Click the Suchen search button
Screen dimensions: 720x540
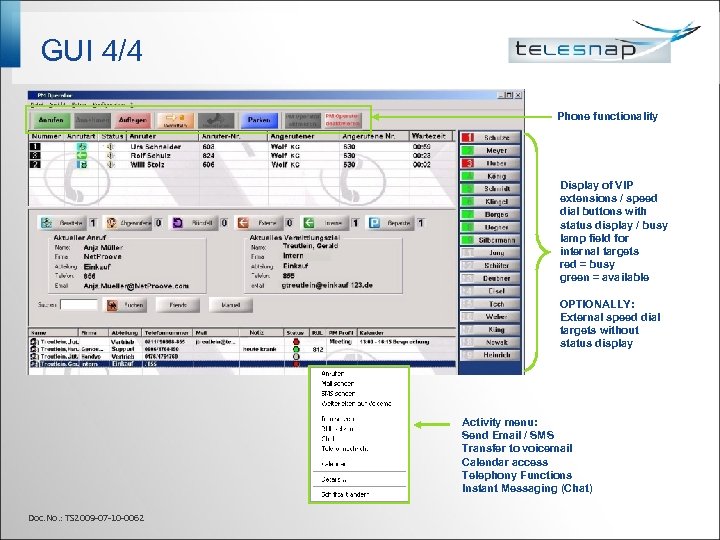125,305
